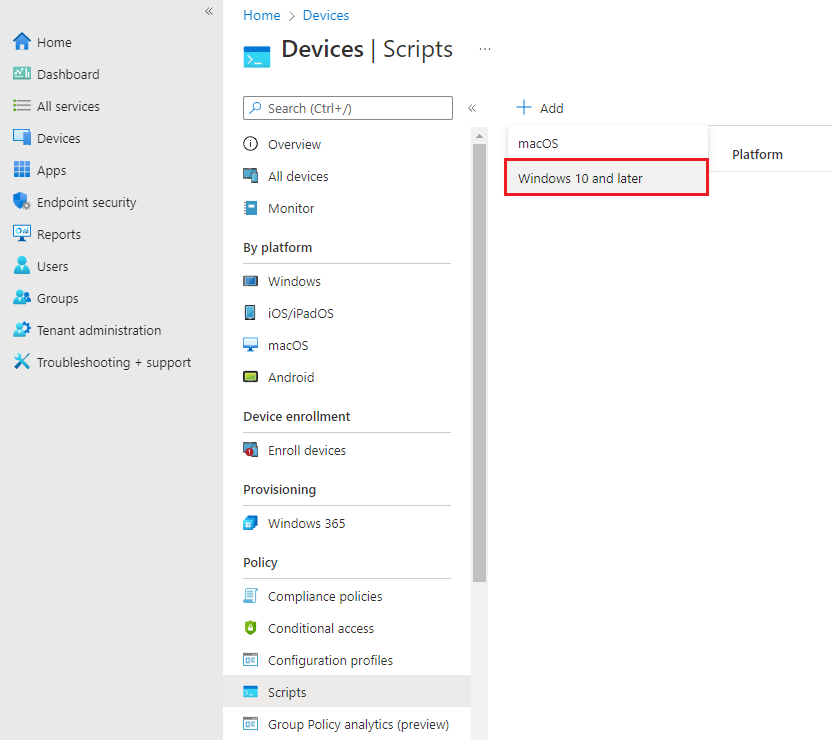Image resolution: width=833 pixels, height=740 pixels.
Task: Click the Tenant administration gear icon
Action: 22,329
